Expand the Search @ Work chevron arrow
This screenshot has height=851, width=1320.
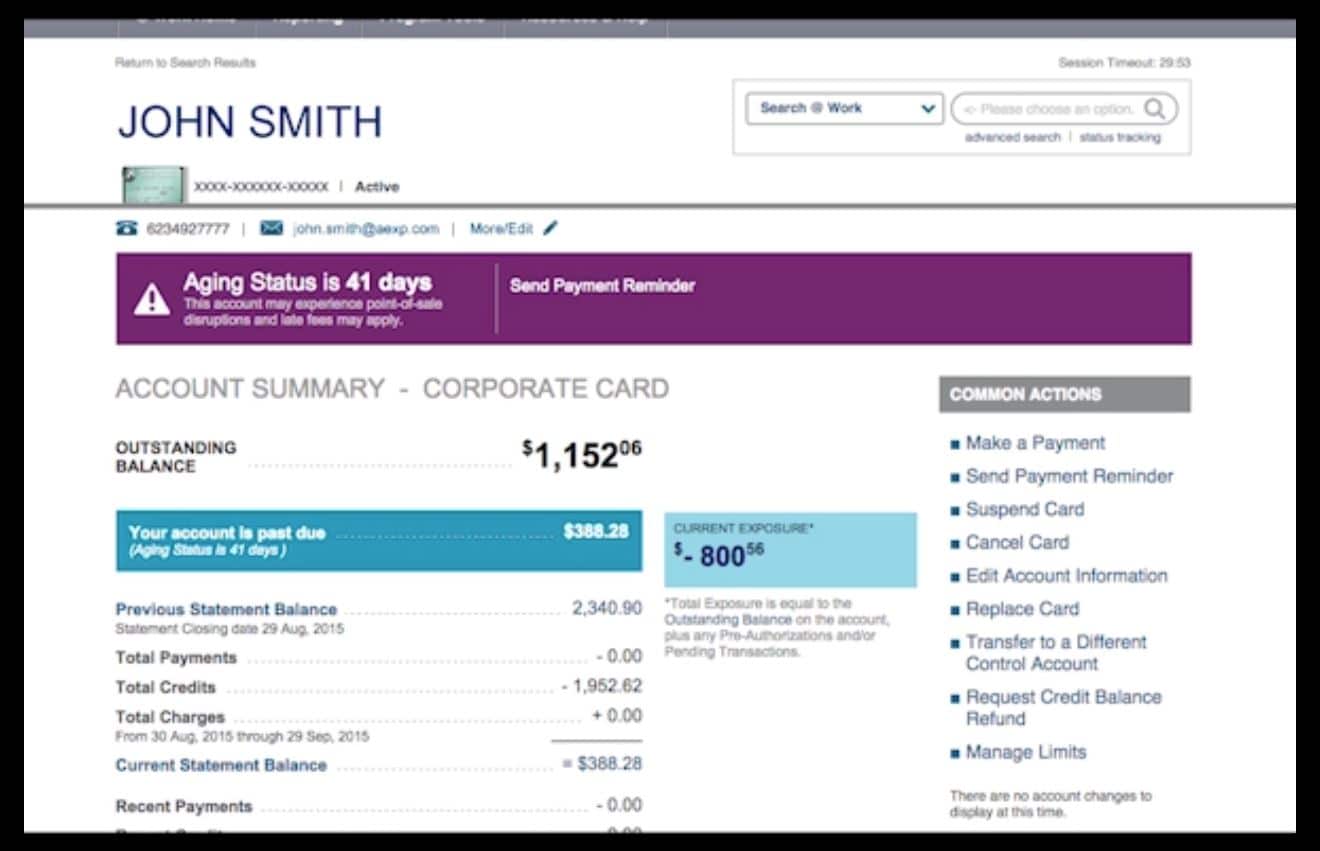point(928,108)
